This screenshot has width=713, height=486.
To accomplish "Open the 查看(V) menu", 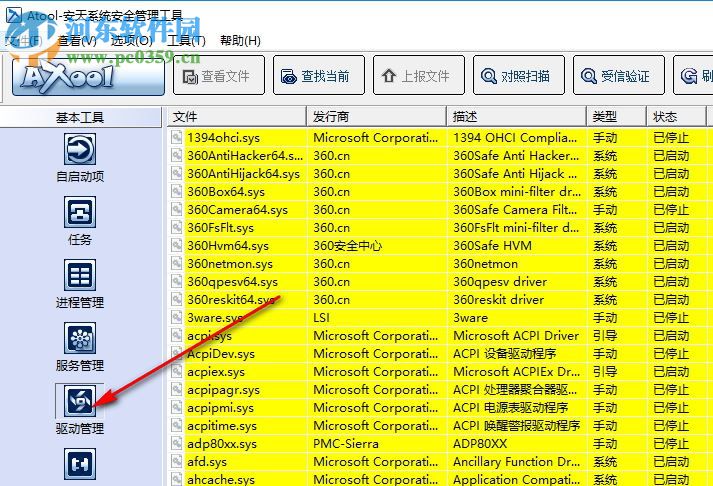I will tap(77, 41).
